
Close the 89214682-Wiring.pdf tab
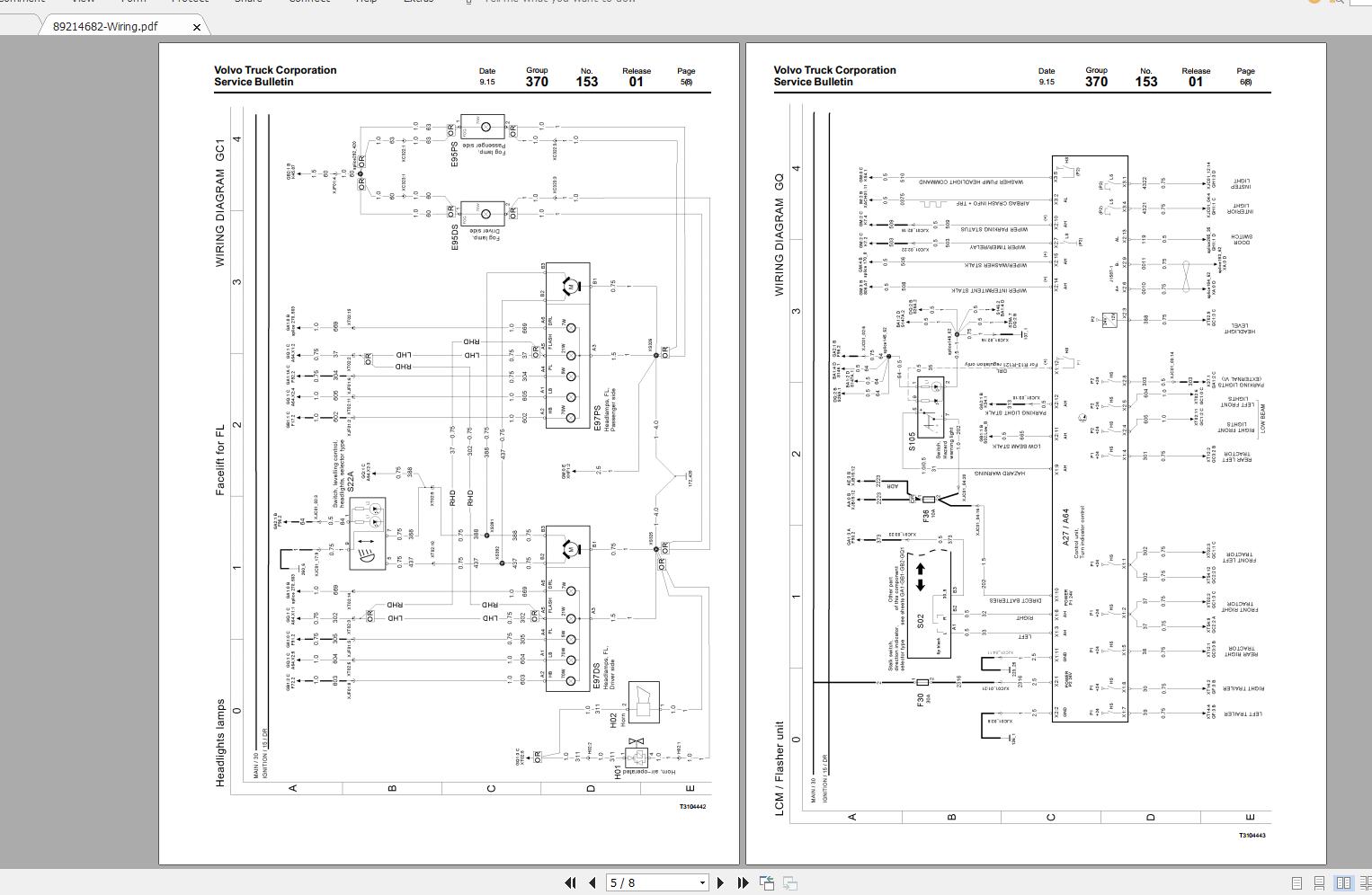(196, 27)
